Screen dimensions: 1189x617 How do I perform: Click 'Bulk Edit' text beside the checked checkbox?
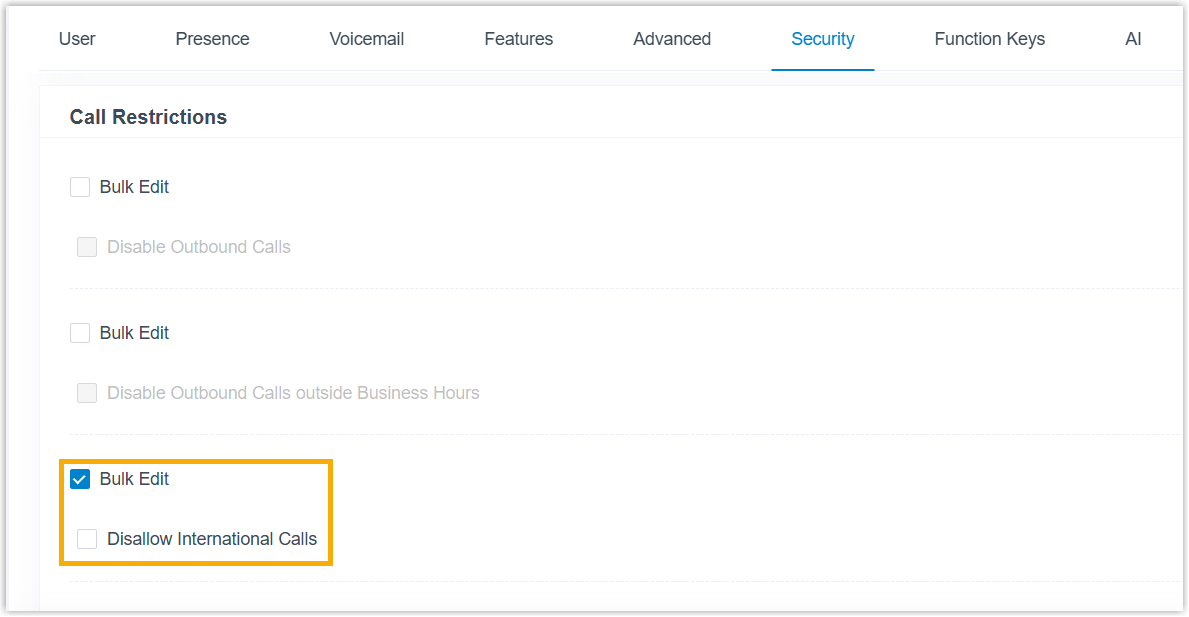tap(134, 479)
